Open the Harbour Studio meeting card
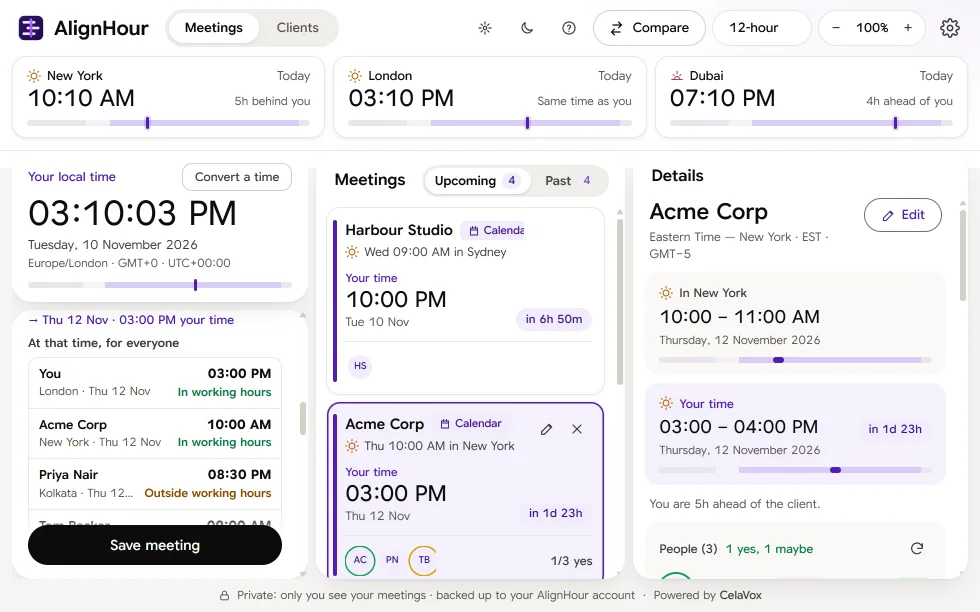Viewport: 980px width, 612px height. tap(466, 301)
